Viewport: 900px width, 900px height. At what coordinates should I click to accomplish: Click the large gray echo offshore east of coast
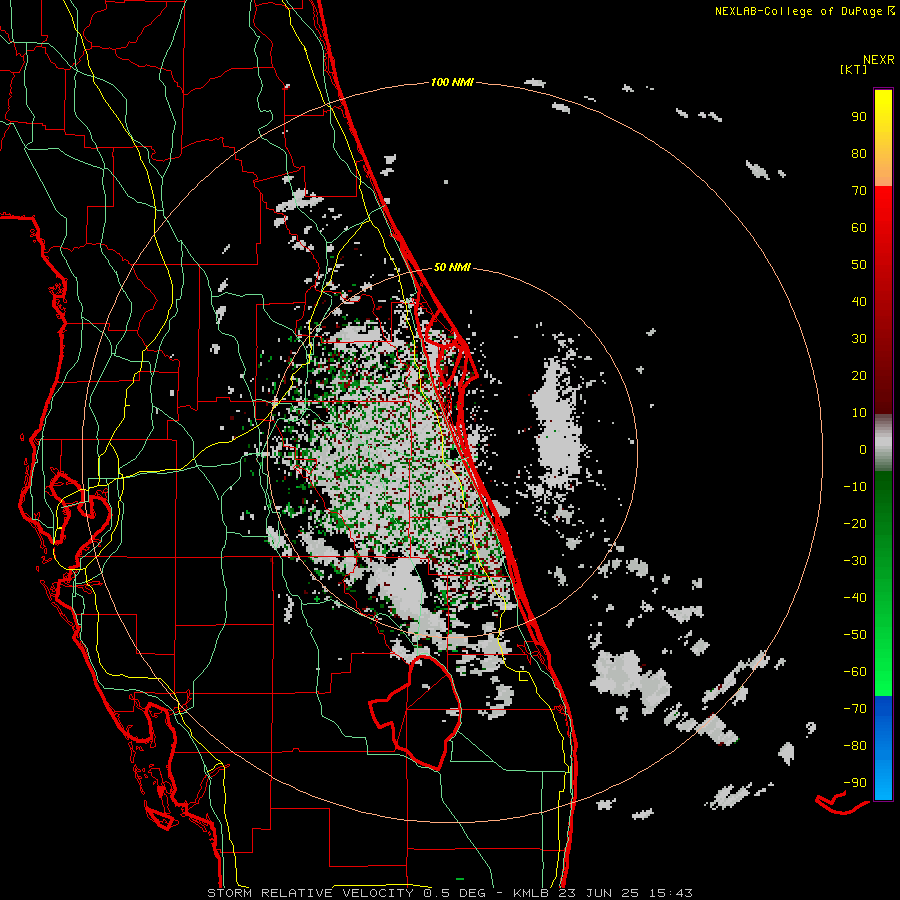tap(557, 425)
